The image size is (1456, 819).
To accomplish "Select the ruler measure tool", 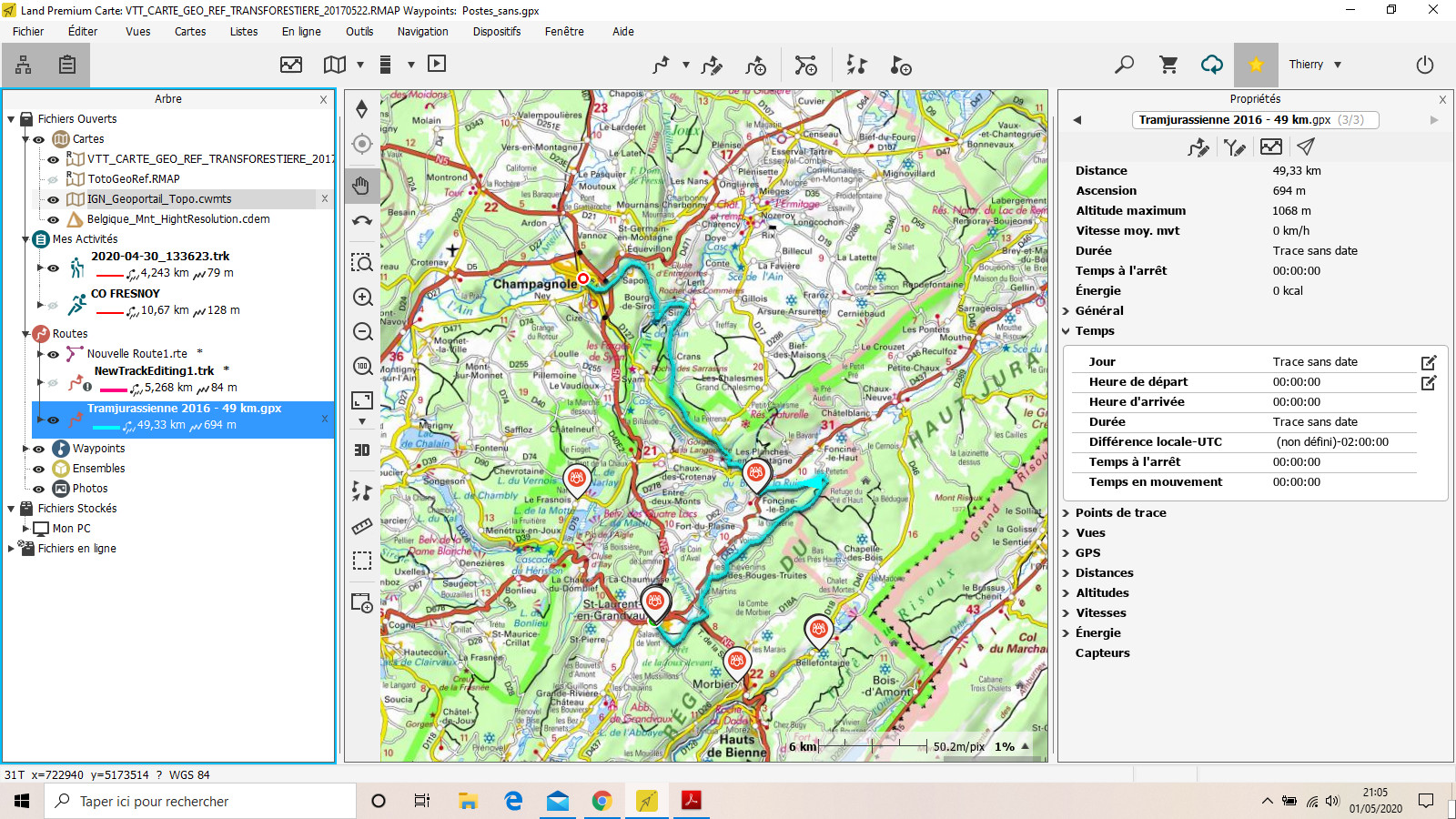I will pyautogui.click(x=362, y=526).
